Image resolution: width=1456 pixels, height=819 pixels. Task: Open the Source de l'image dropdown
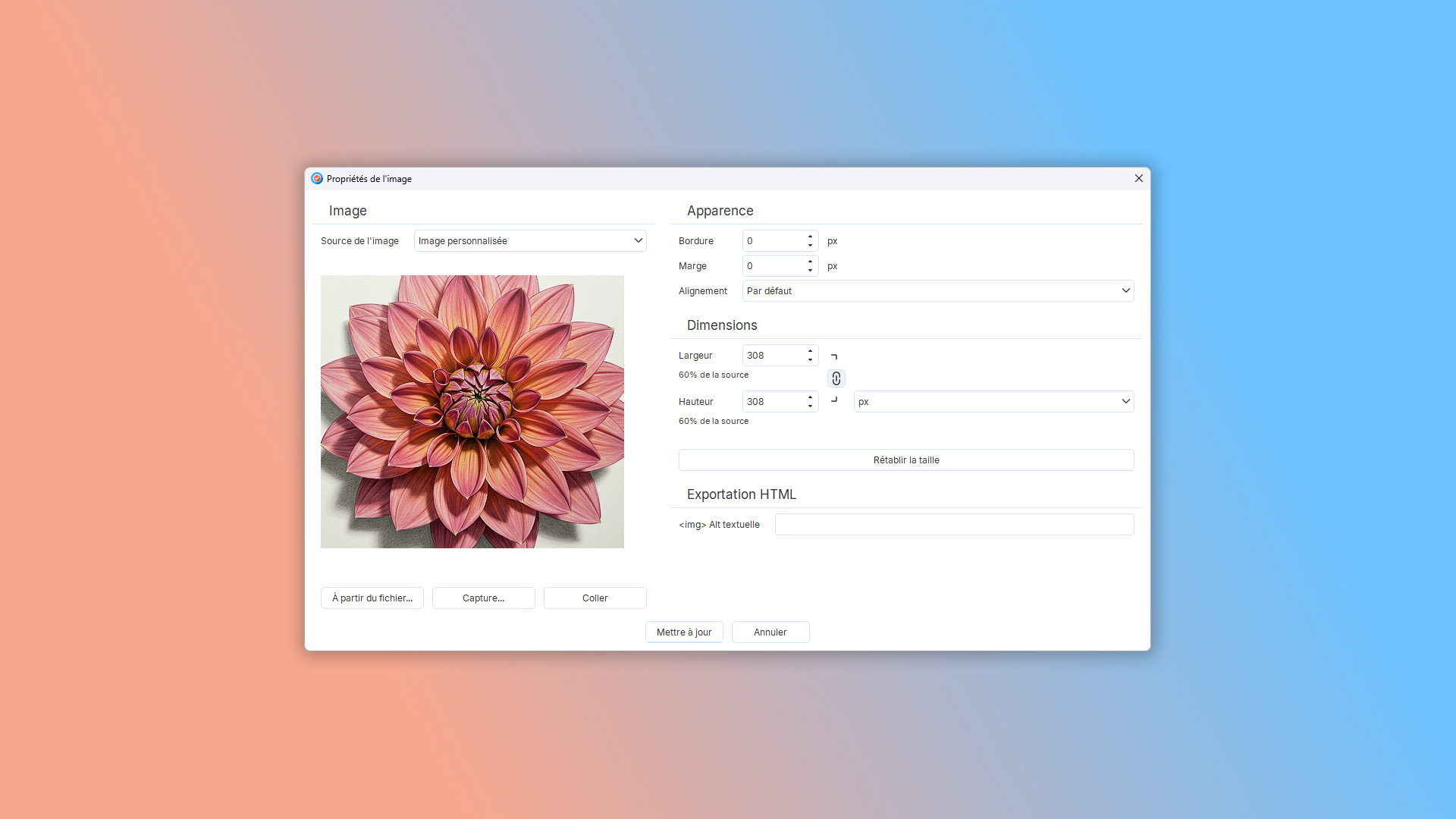pos(529,241)
